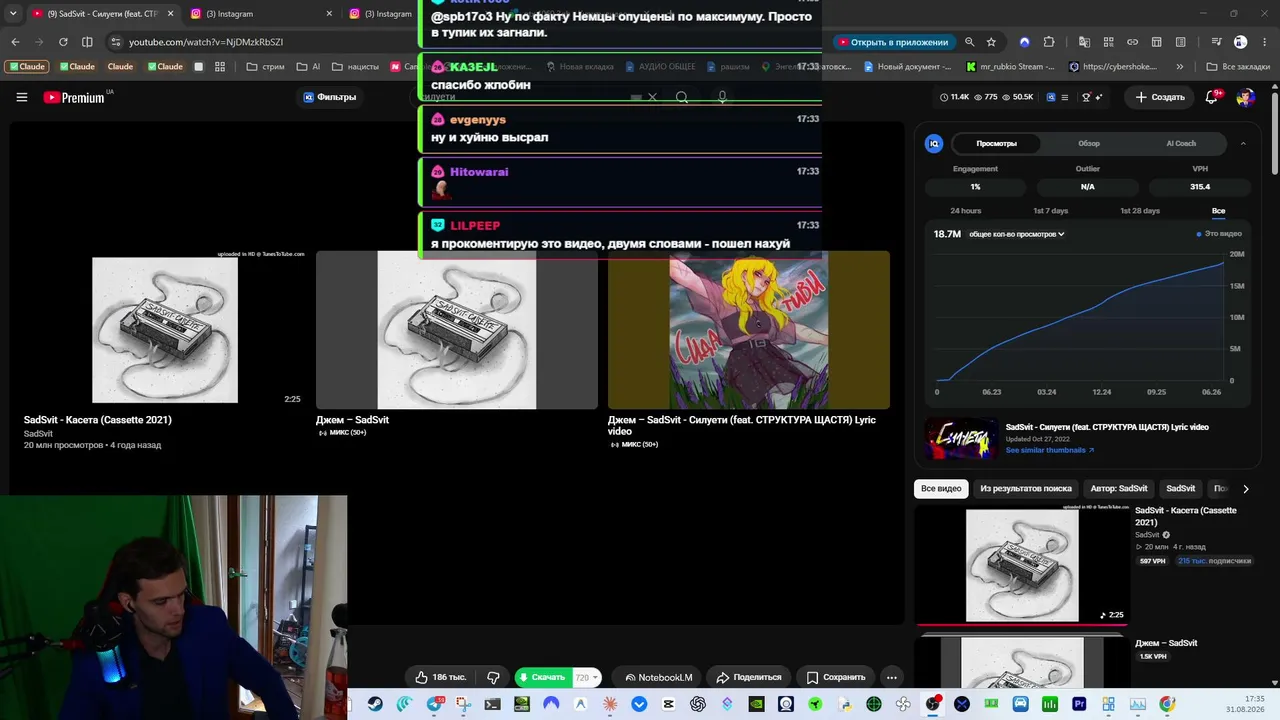Image resolution: width=1280 pixels, height=720 pixels.
Task: Open Steam from the taskbar
Action: coord(375,704)
